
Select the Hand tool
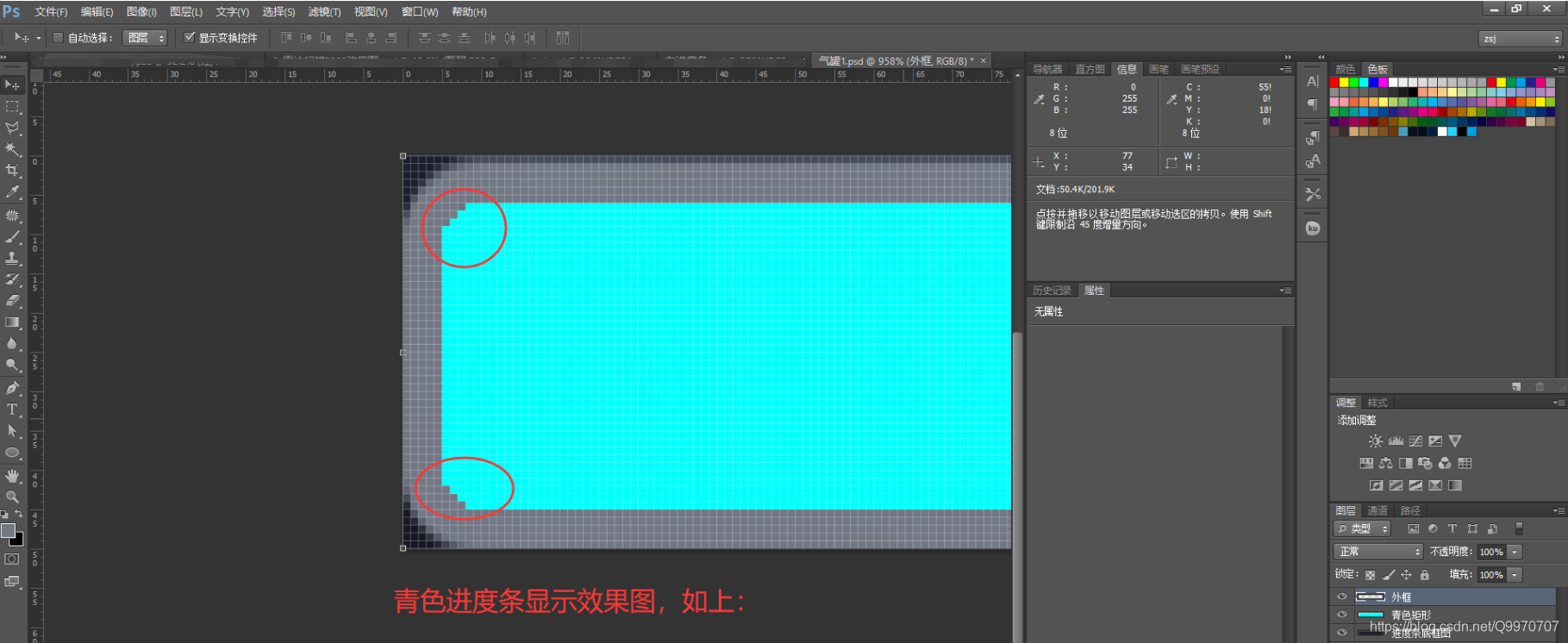(12, 475)
